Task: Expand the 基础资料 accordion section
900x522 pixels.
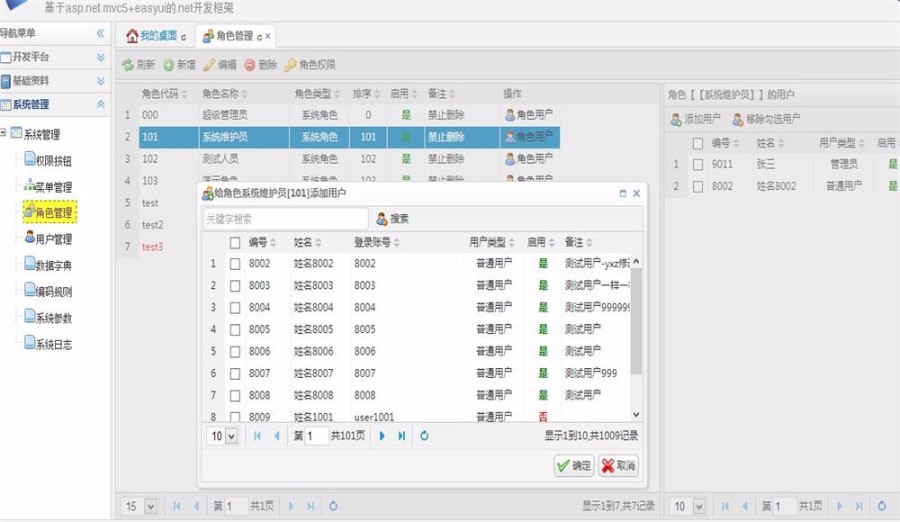Action: [100, 81]
